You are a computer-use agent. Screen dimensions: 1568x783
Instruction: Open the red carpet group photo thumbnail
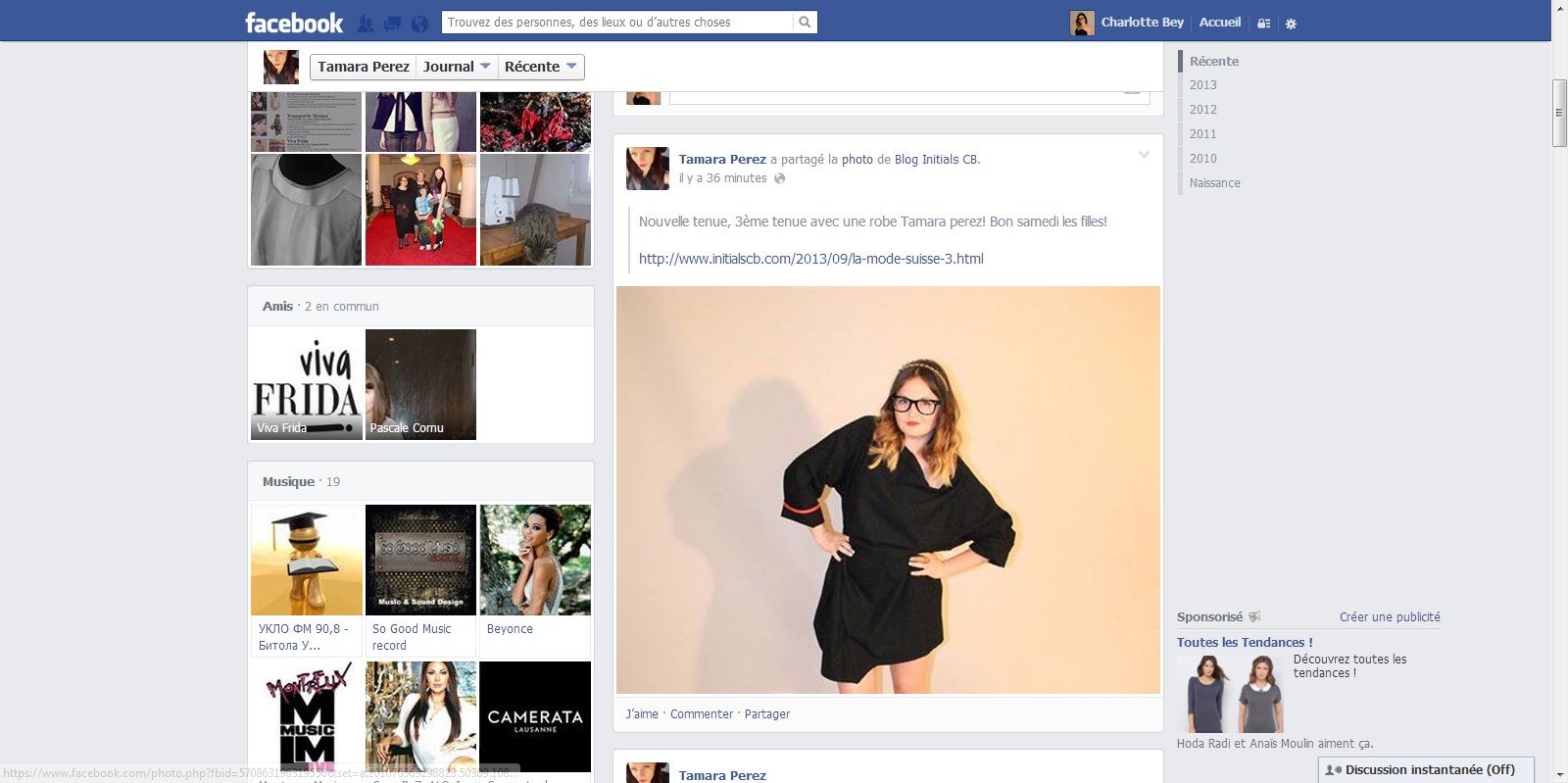(420, 210)
